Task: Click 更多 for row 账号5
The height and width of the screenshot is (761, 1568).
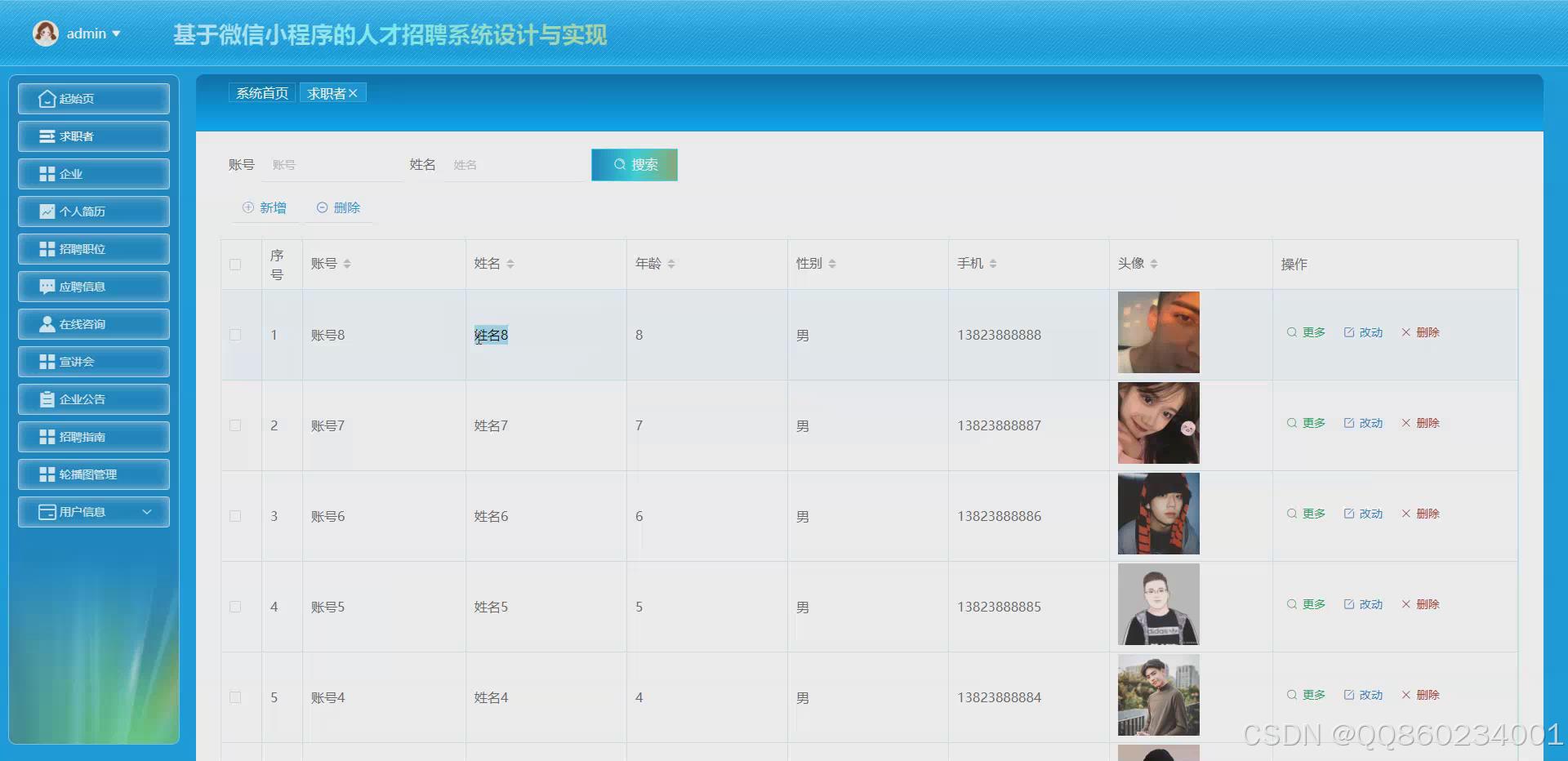Action: (1306, 604)
